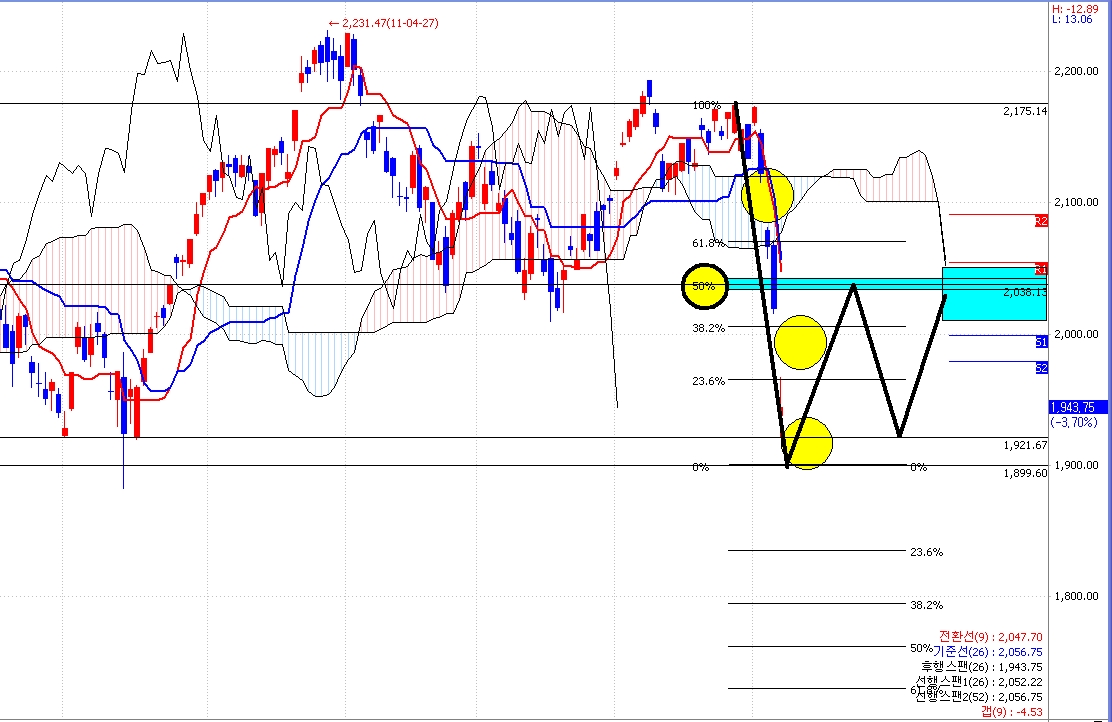The image size is (1112, 722).
Task: Select the blue S1 support marker
Action: (1041, 342)
